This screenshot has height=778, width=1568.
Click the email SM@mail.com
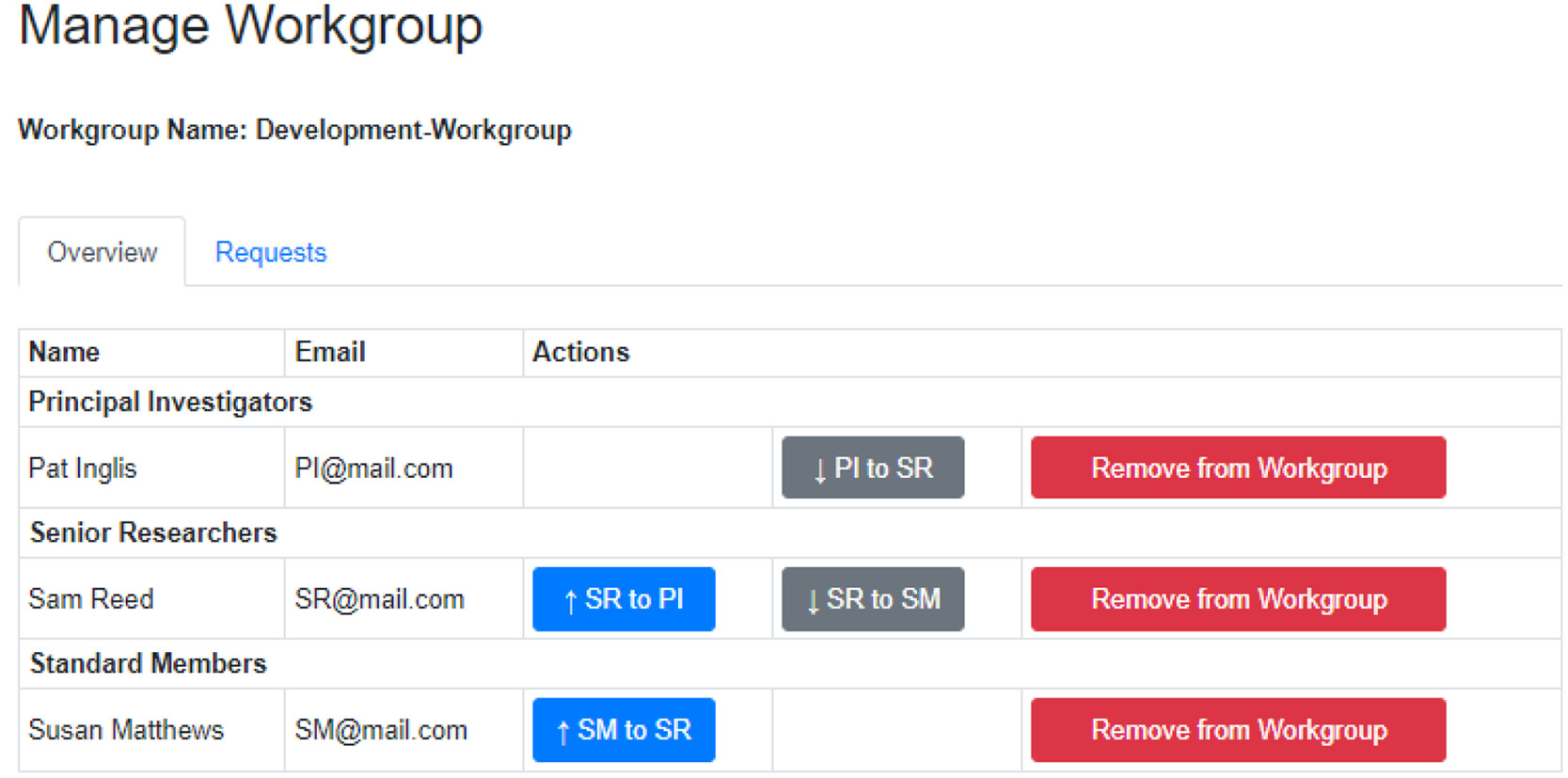381,730
